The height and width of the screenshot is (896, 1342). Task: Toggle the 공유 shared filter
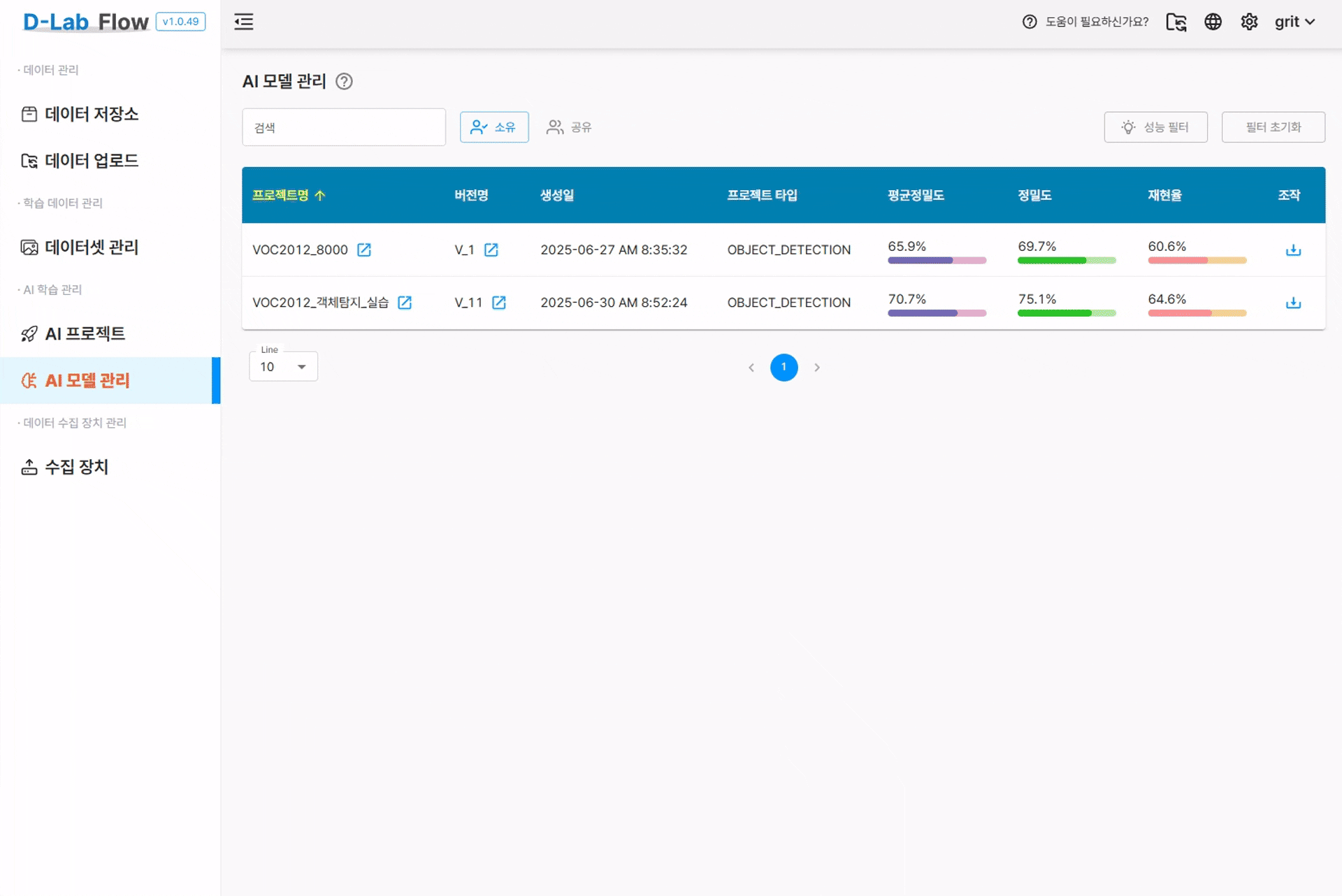click(569, 127)
